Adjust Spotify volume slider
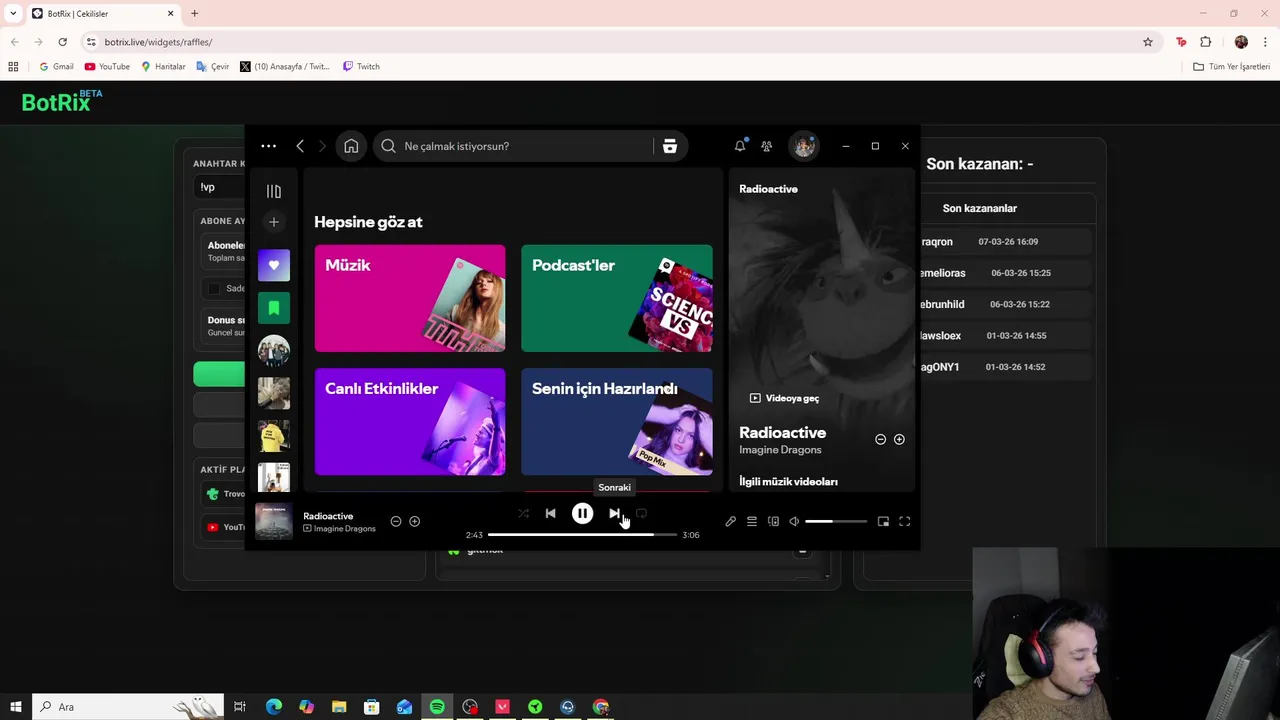Viewport: 1280px width, 720px height. click(836, 521)
